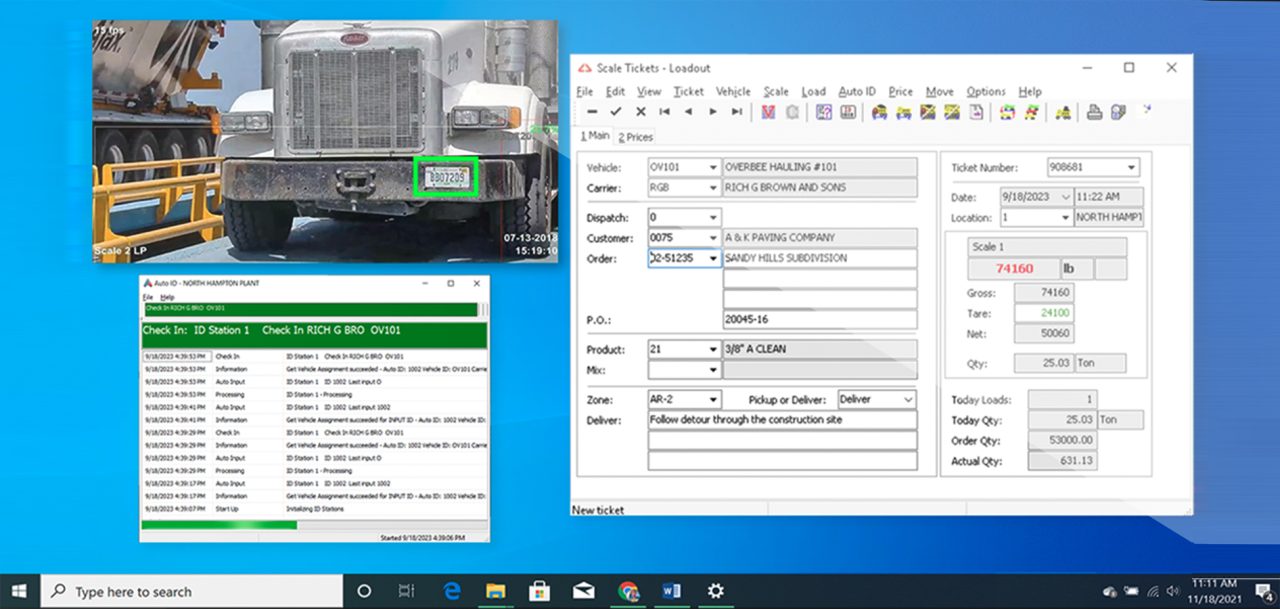Click the Windows Start button
Image resolution: width=1280 pixels, height=609 pixels.
point(19,590)
